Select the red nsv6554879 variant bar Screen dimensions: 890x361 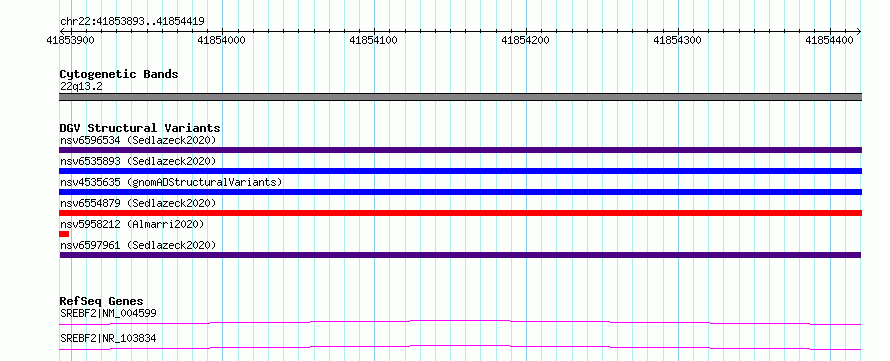(x=460, y=213)
